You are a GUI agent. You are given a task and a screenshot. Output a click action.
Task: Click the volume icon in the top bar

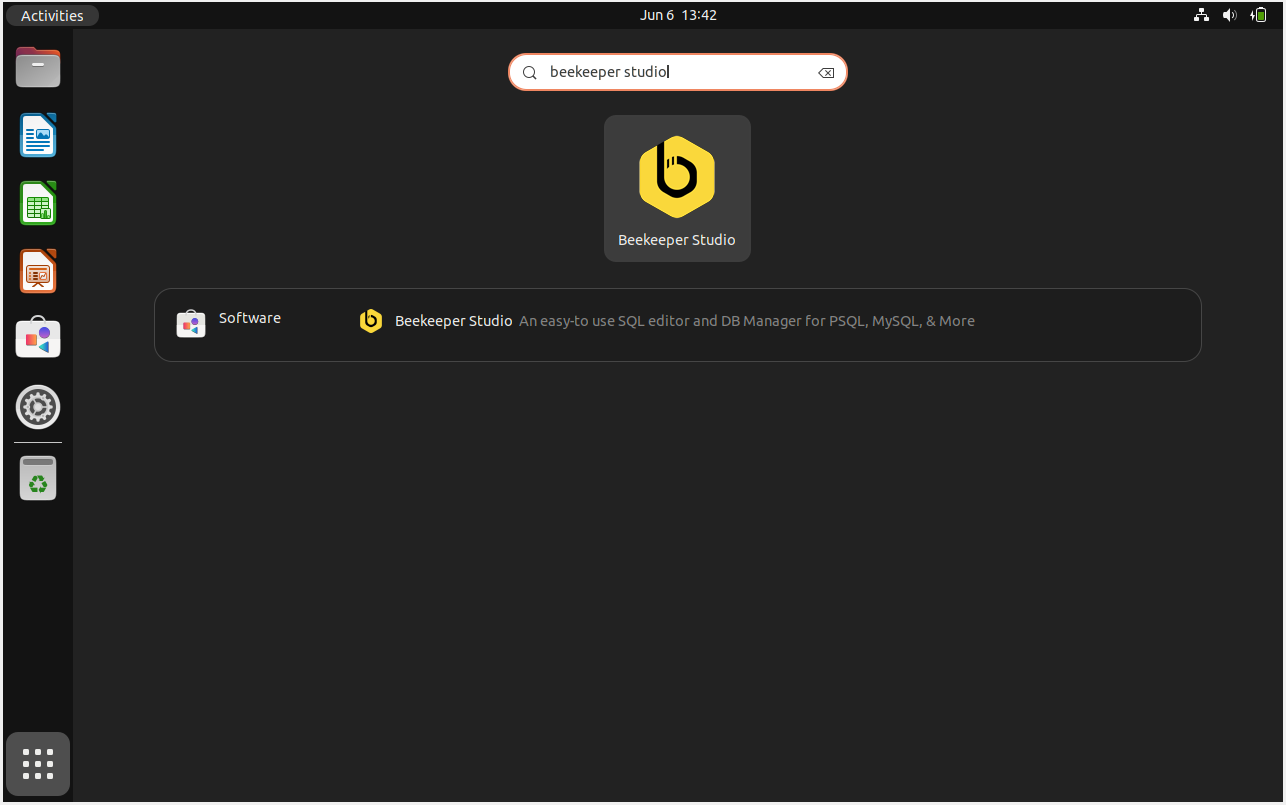(x=1230, y=15)
